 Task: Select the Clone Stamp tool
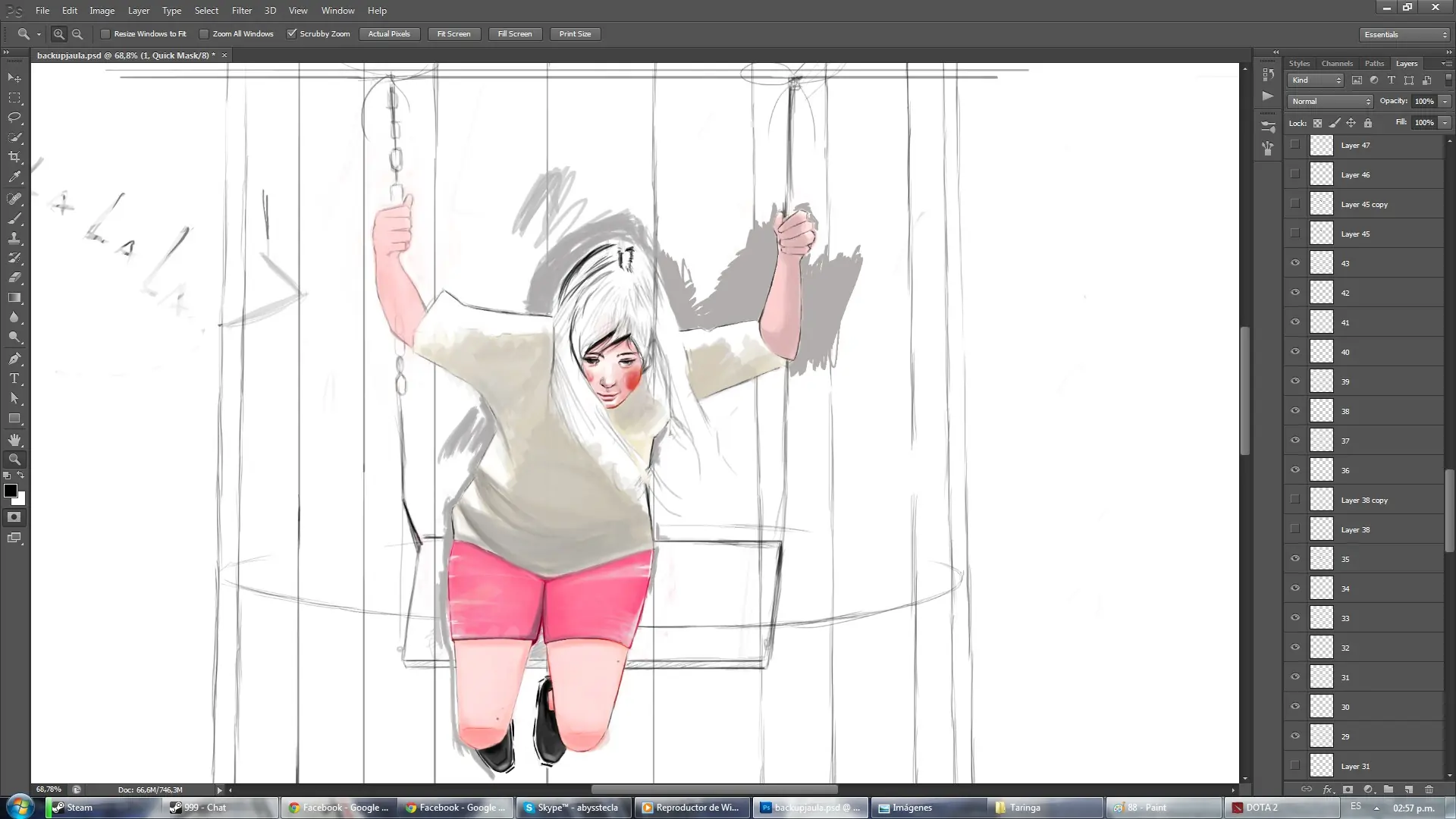coord(14,238)
